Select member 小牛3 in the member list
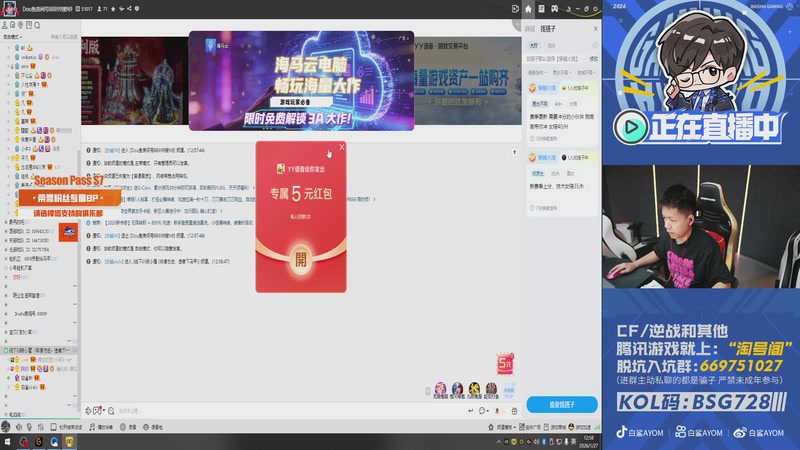This screenshot has height=450, width=800. pyautogui.click(x=36, y=148)
